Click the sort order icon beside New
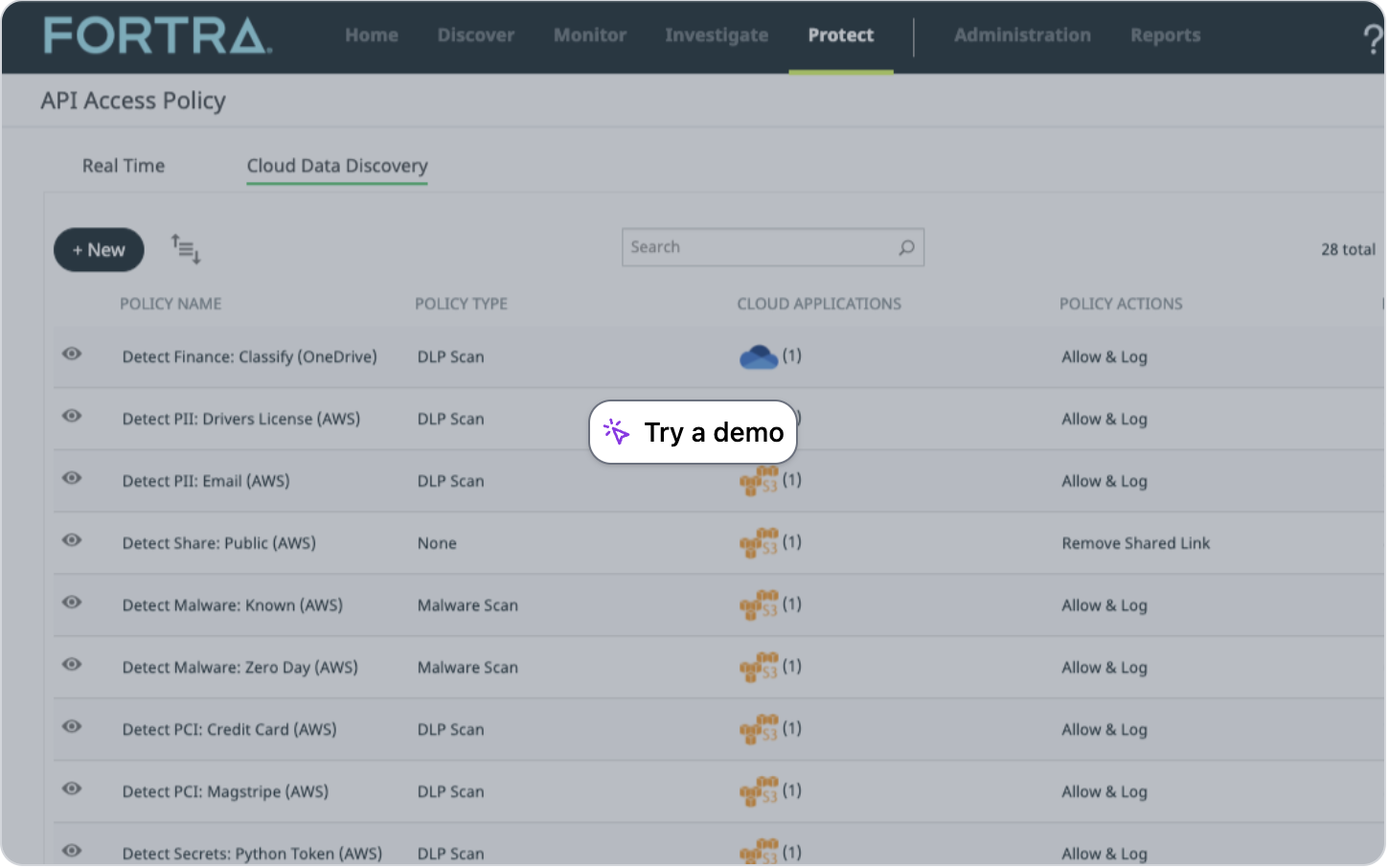 click(186, 249)
